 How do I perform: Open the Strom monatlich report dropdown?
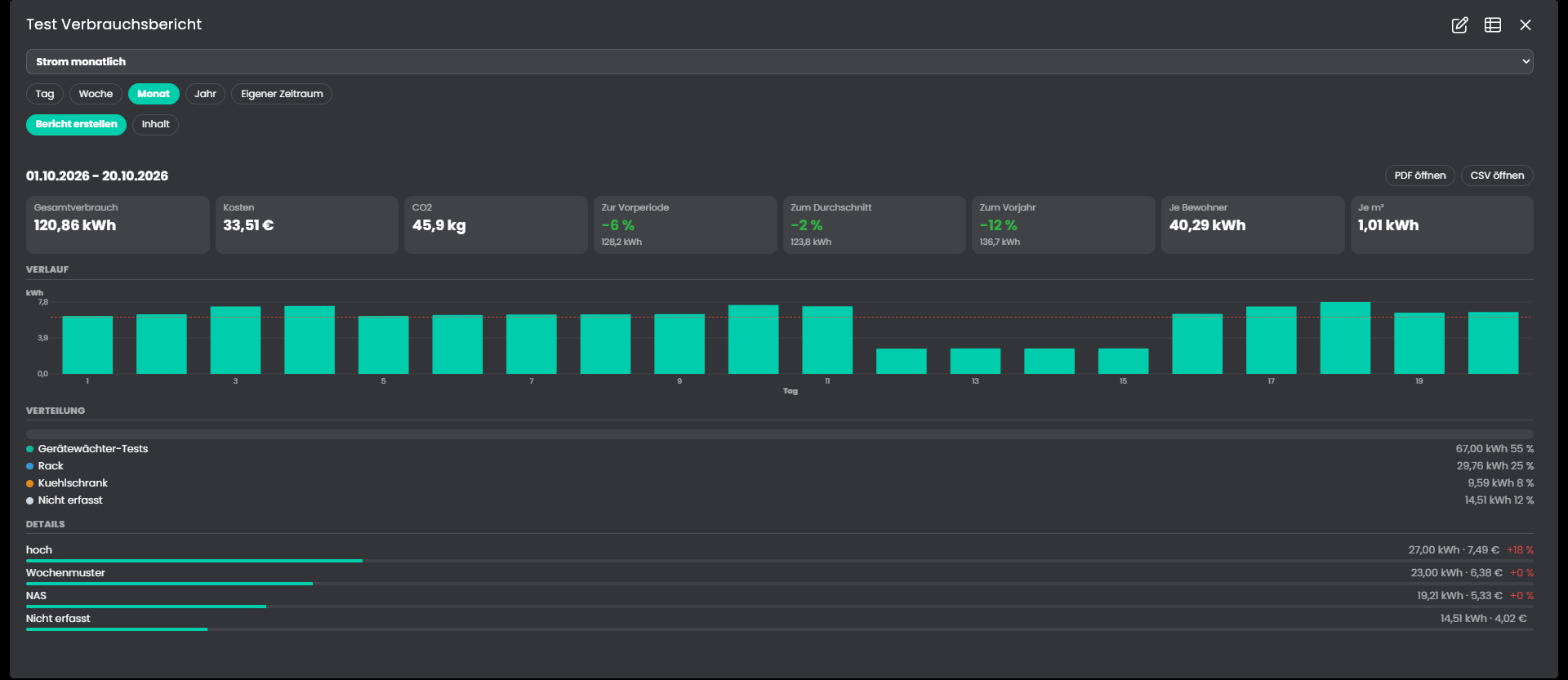pyautogui.click(x=779, y=62)
